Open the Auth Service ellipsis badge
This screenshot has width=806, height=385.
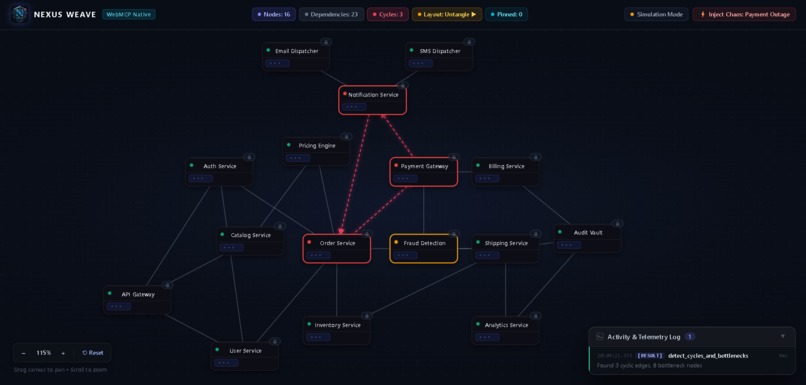point(200,179)
